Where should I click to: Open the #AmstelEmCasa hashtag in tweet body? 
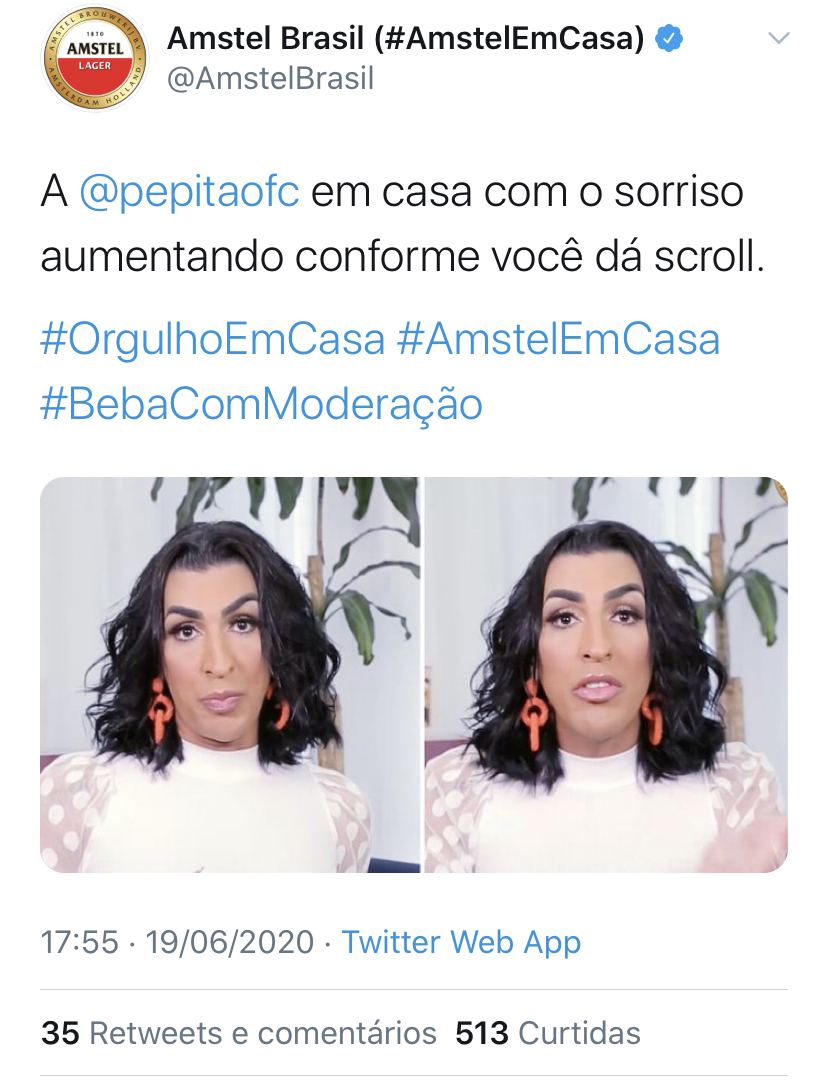click(x=558, y=339)
